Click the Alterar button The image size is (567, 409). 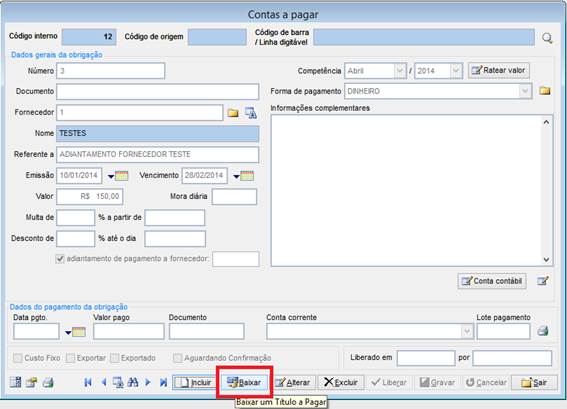[293, 382]
